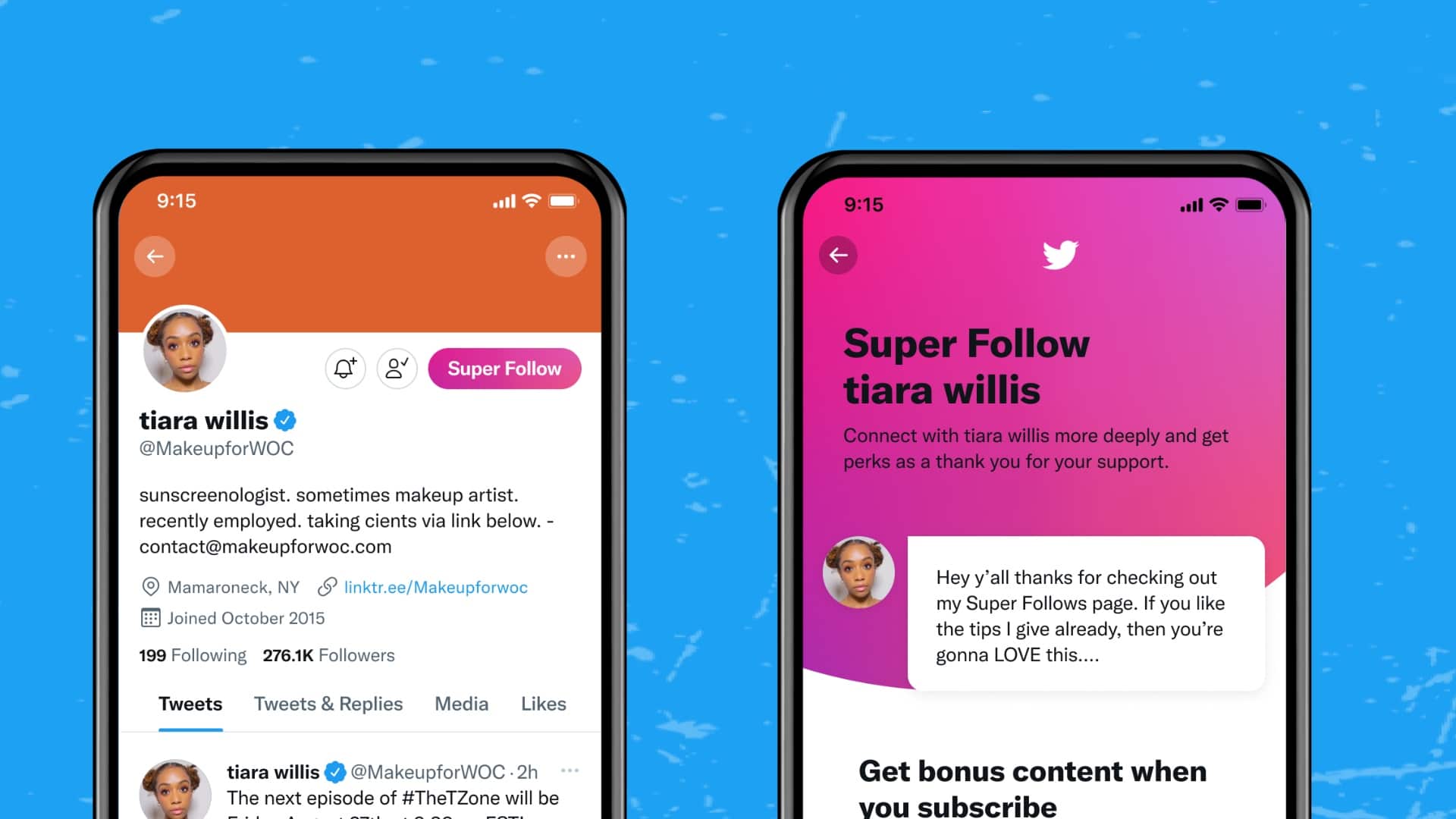Screen dimensions: 1456x819
Task: Click the linktr.ee/Makeupforwoc link
Action: [435, 587]
